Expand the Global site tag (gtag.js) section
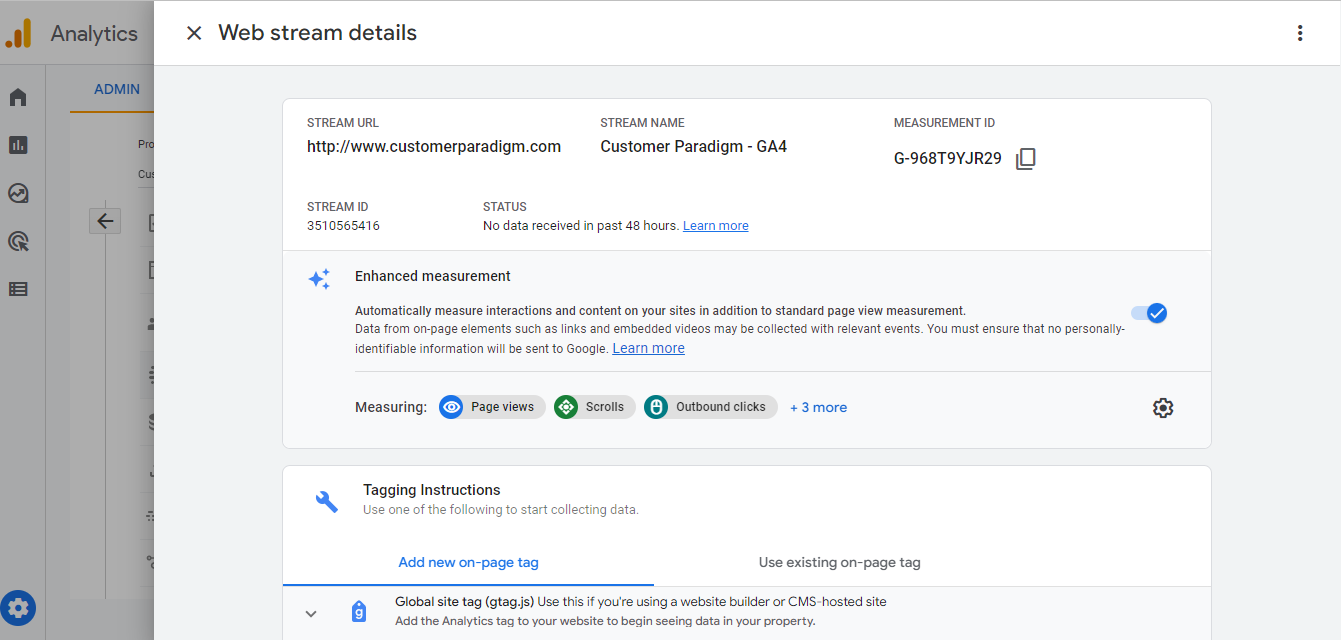Viewport: 1341px width, 640px height. (311, 613)
